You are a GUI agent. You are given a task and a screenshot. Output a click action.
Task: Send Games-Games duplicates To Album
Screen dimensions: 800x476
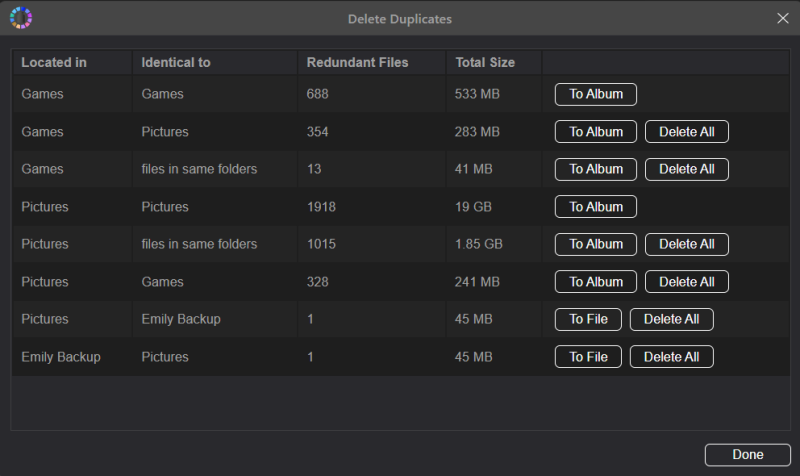point(595,94)
